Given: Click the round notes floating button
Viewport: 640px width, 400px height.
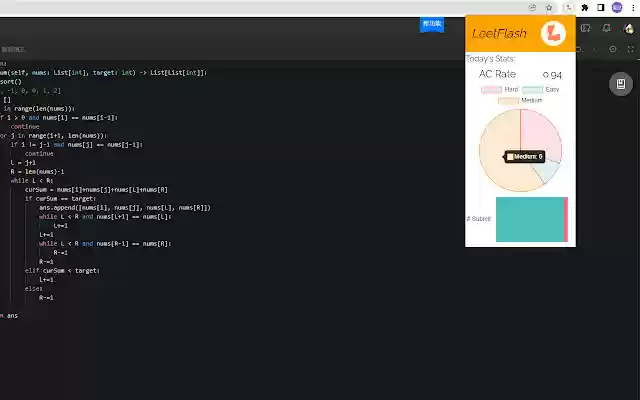Looking at the screenshot, I should point(621,84).
